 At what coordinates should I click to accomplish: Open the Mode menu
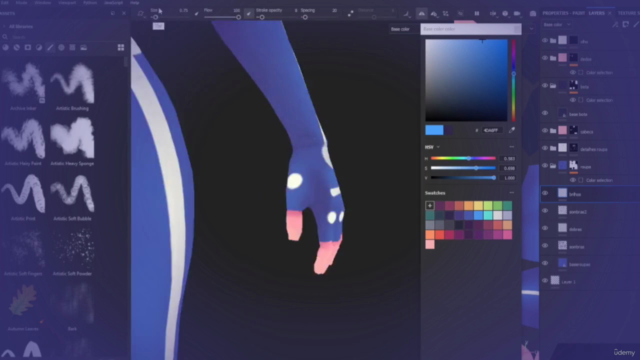pos(21,3)
